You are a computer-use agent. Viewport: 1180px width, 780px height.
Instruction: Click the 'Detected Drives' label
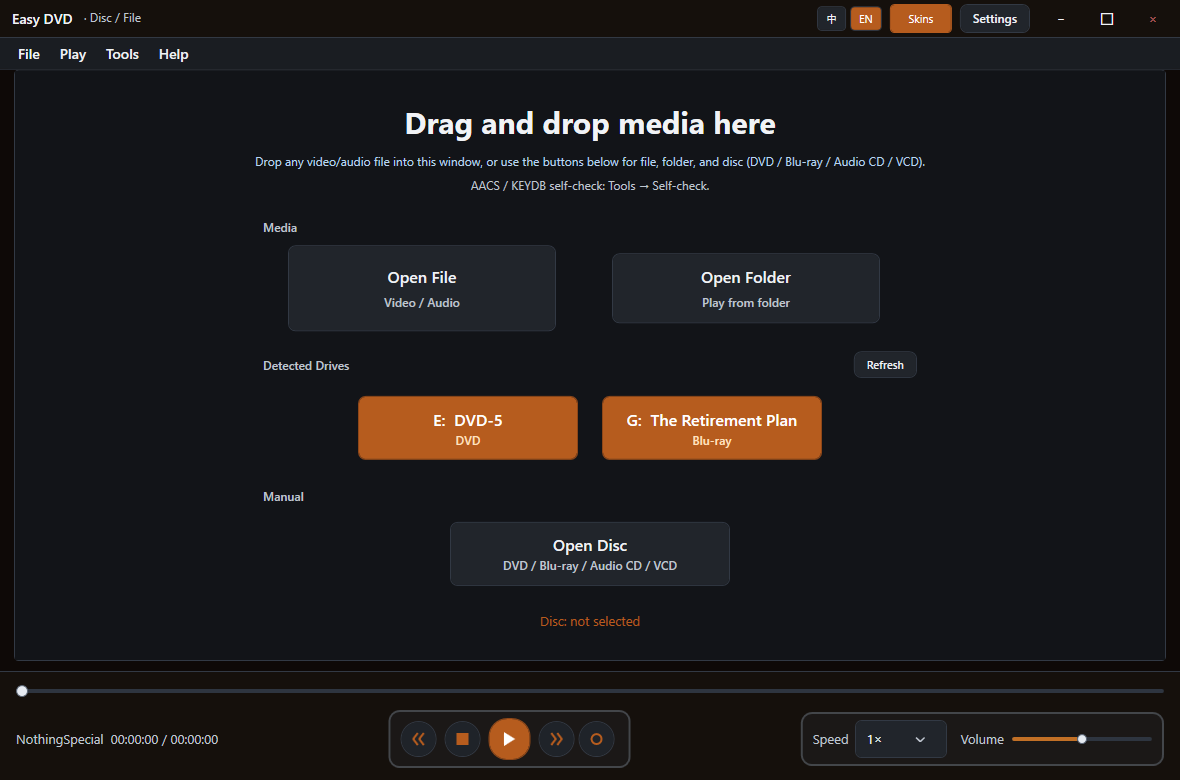point(306,366)
